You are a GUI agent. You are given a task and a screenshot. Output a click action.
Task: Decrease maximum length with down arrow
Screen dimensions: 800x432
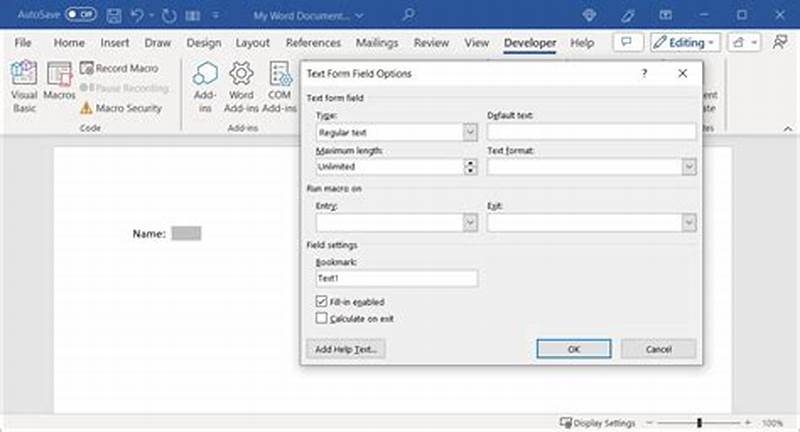(470, 171)
